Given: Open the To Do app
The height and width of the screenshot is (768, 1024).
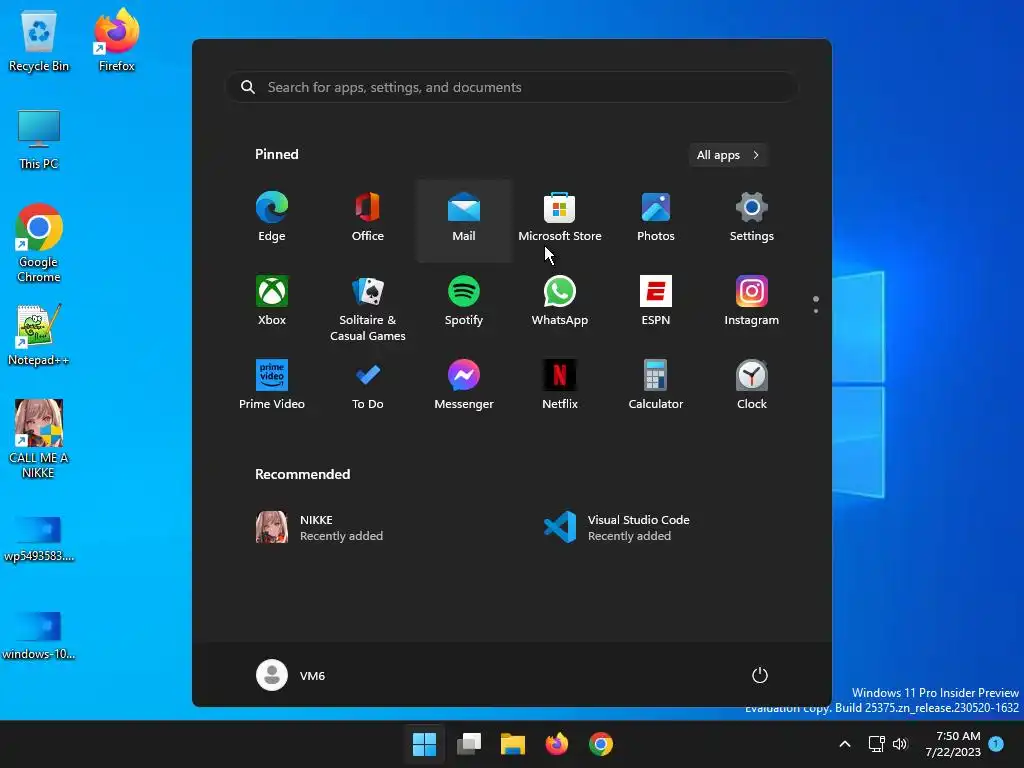Looking at the screenshot, I should click(368, 385).
